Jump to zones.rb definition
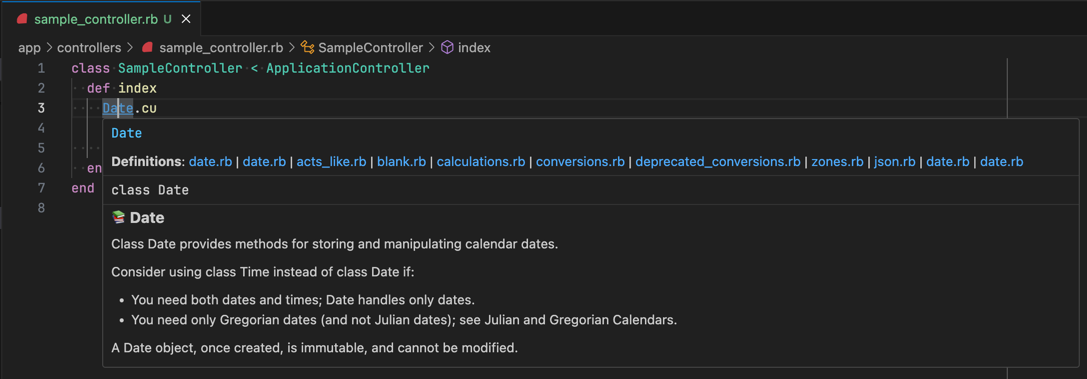The image size is (1087, 379). point(837,161)
